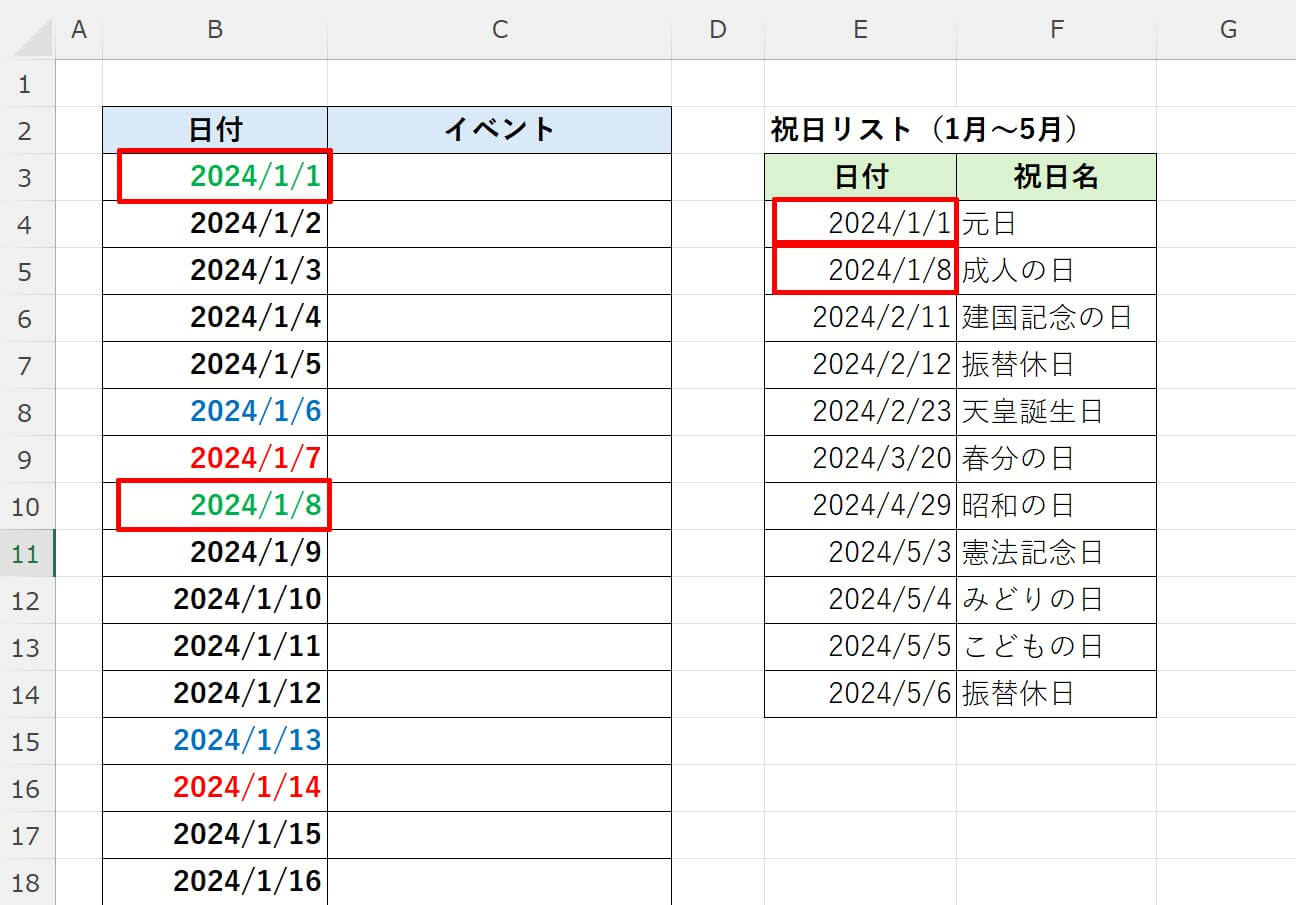Screen dimensions: 1296x905
Task: Select the 2024/2/11 holiday date
Action: (x=860, y=318)
